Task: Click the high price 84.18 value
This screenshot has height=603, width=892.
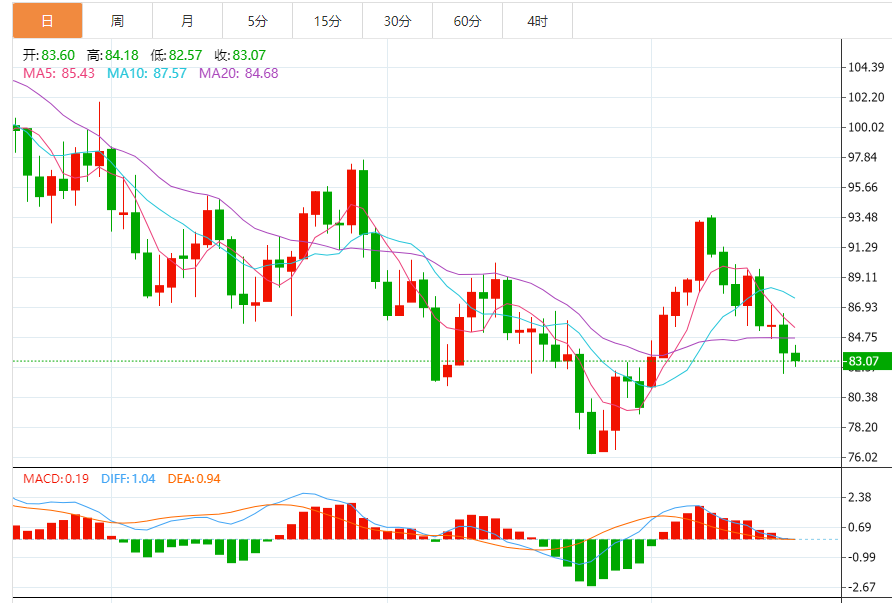Action: [x=122, y=55]
